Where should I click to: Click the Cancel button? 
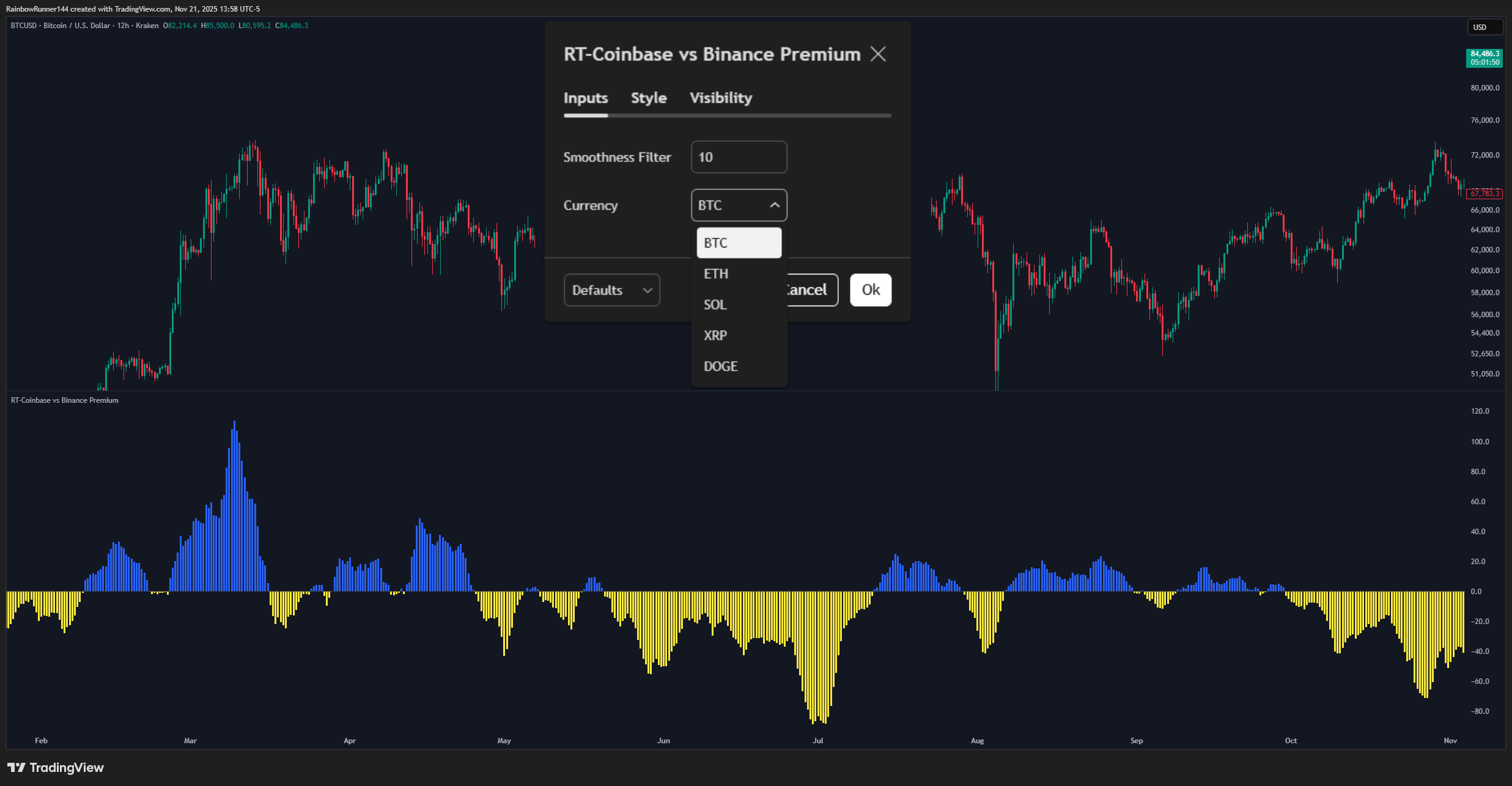coord(812,290)
